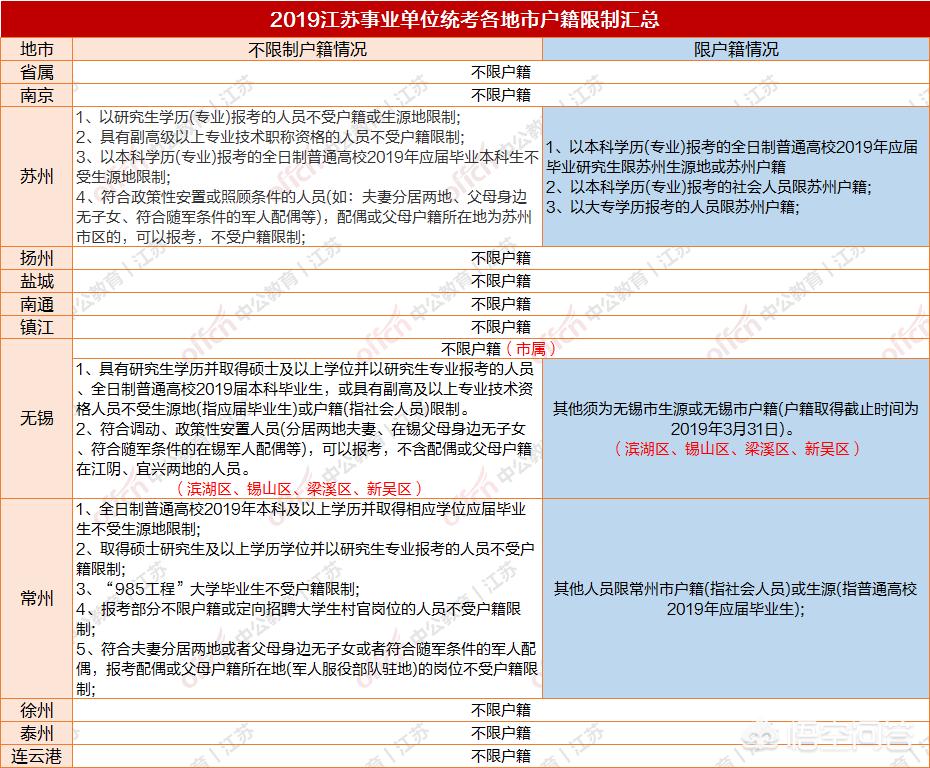Click the 连云港 row label
Viewport: 930px width, 768px height.
[37, 756]
